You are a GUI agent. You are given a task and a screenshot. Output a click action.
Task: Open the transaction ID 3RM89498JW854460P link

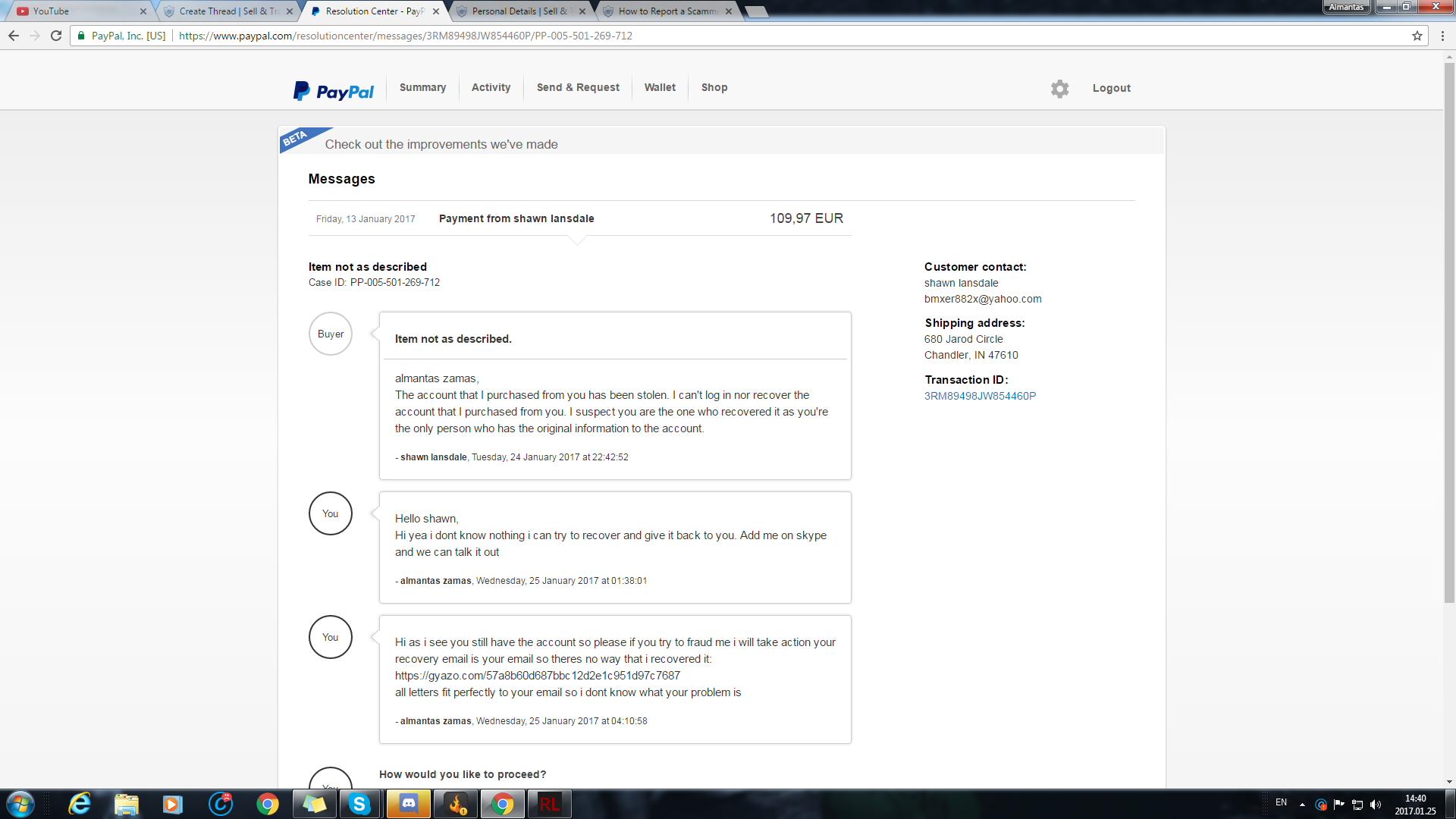980,396
